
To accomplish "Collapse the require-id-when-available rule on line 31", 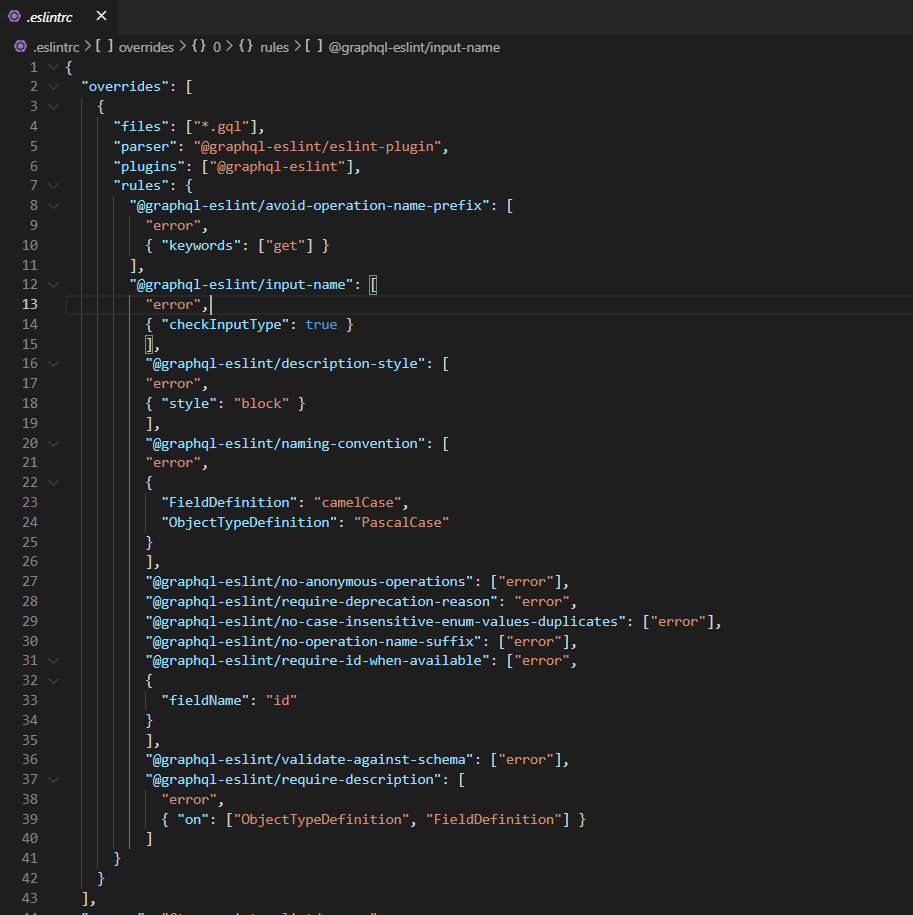I will pyautogui.click(x=53, y=661).
